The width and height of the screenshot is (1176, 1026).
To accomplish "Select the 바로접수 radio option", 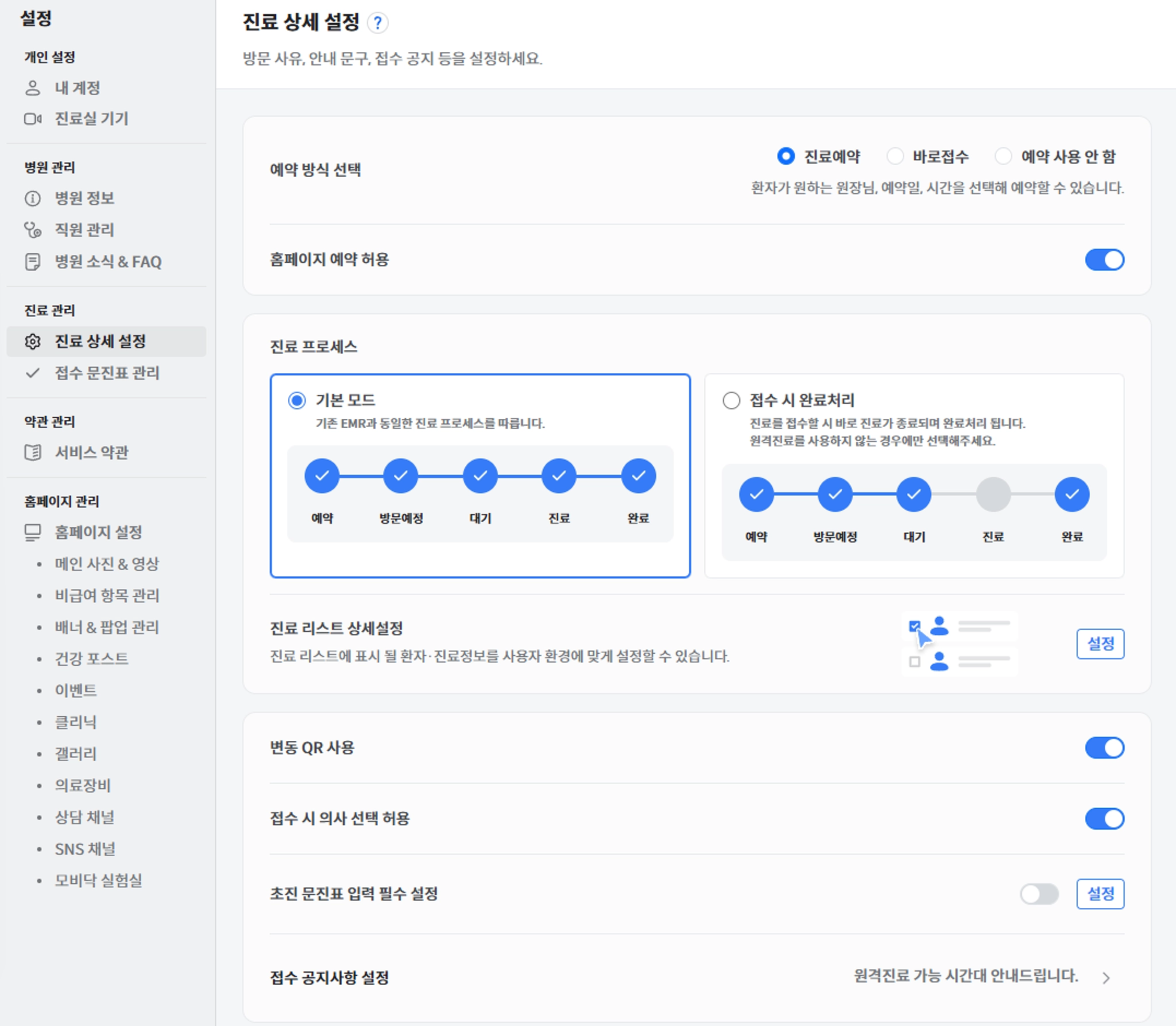I will (x=895, y=156).
